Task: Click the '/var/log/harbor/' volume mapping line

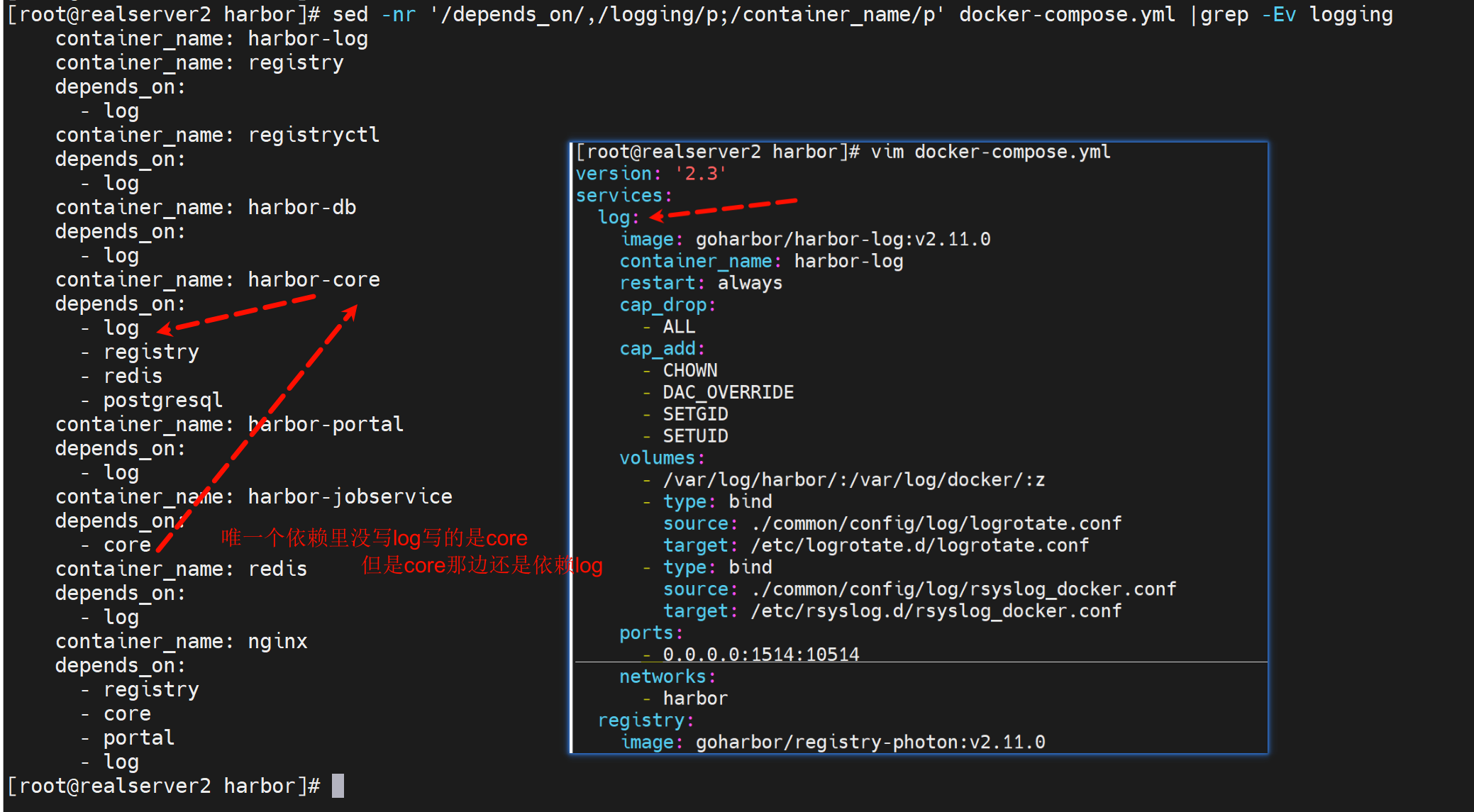Action: [853, 480]
